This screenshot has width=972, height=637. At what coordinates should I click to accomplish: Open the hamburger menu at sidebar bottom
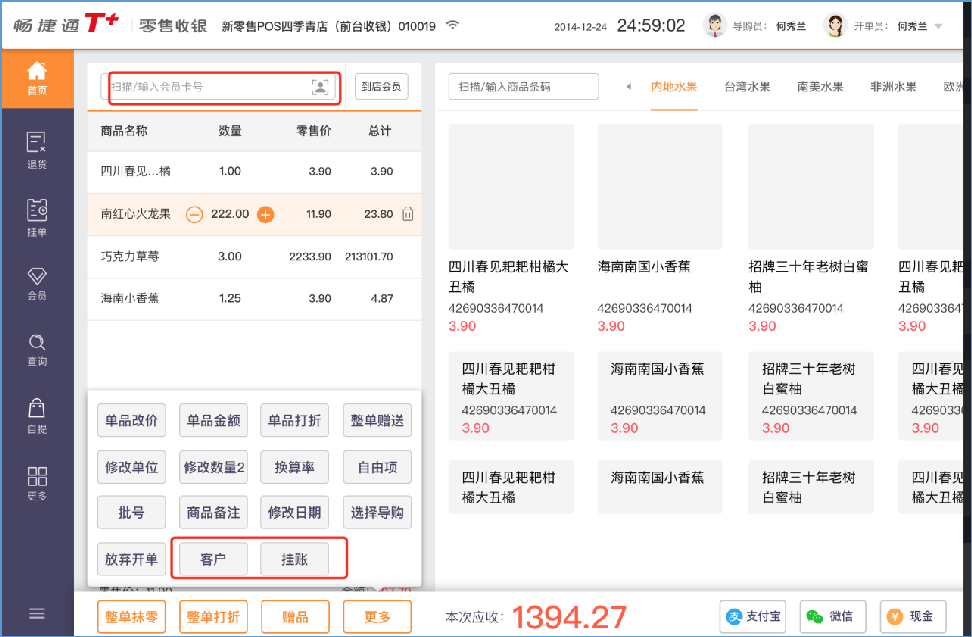pyautogui.click(x=36, y=614)
